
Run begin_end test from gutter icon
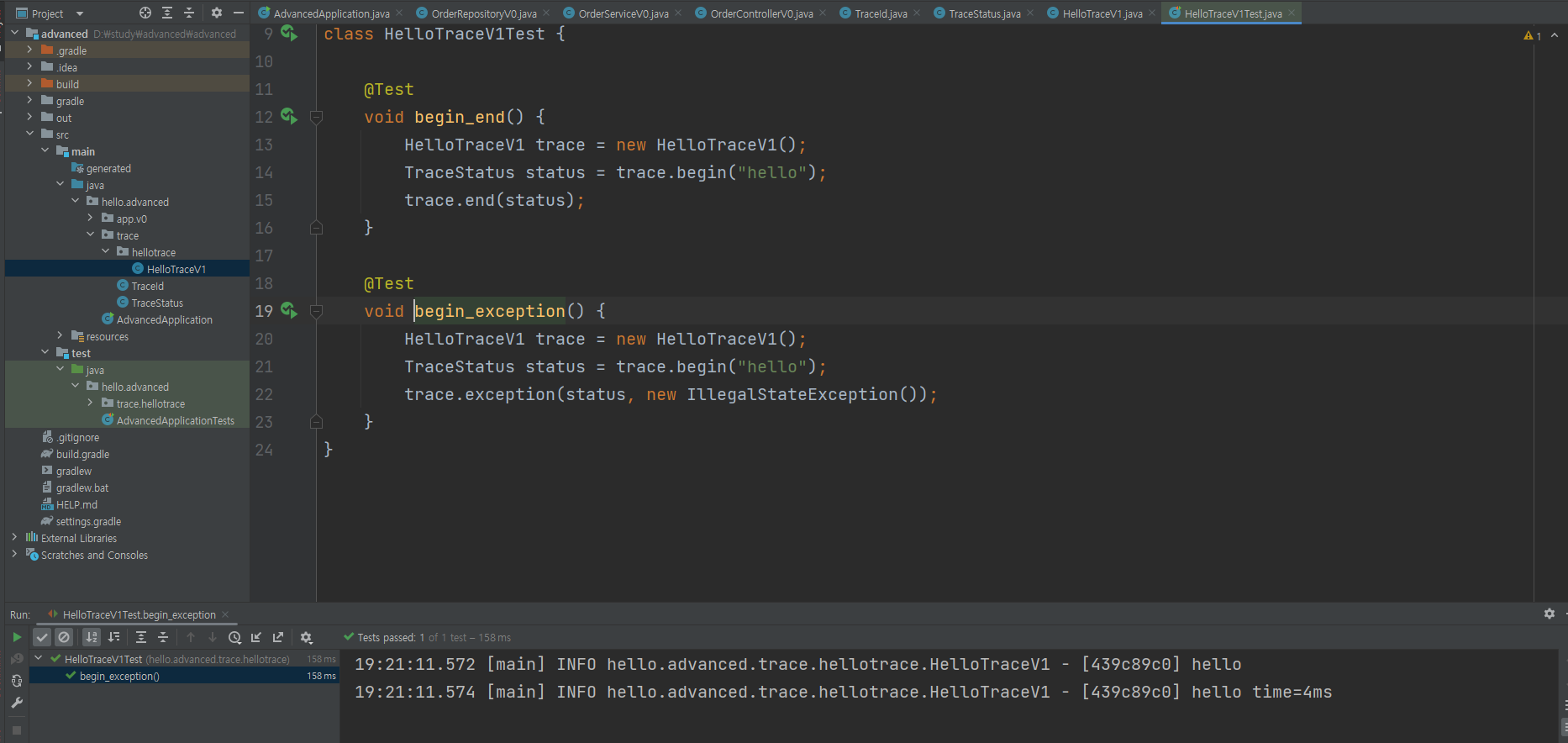[289, 116]
